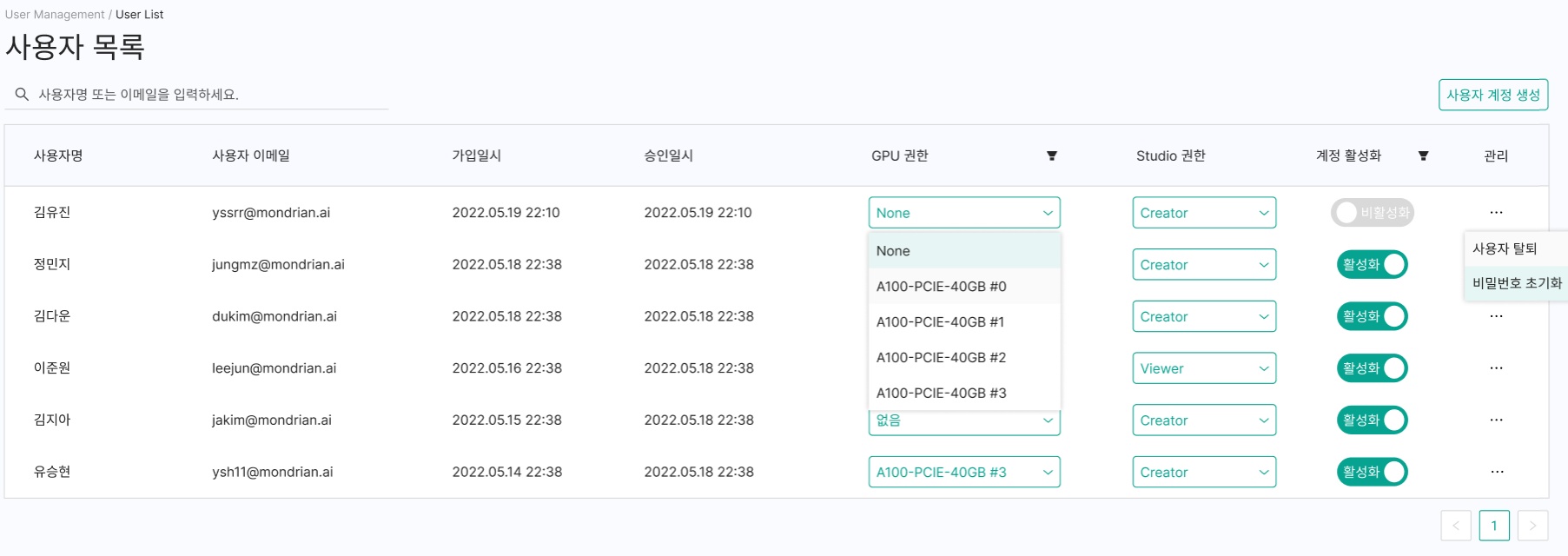Disable the 활성화 toggle for 정민지

pyautogui.click(x=1372, y=265)
